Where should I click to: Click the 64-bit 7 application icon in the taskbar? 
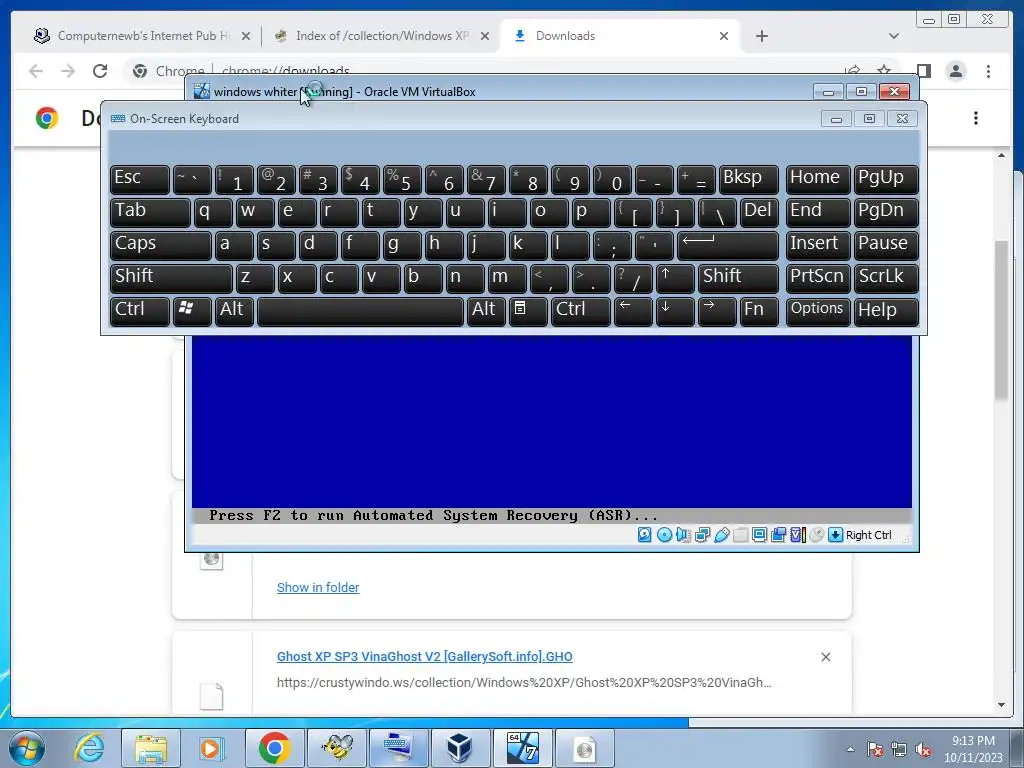coord(522,748)
